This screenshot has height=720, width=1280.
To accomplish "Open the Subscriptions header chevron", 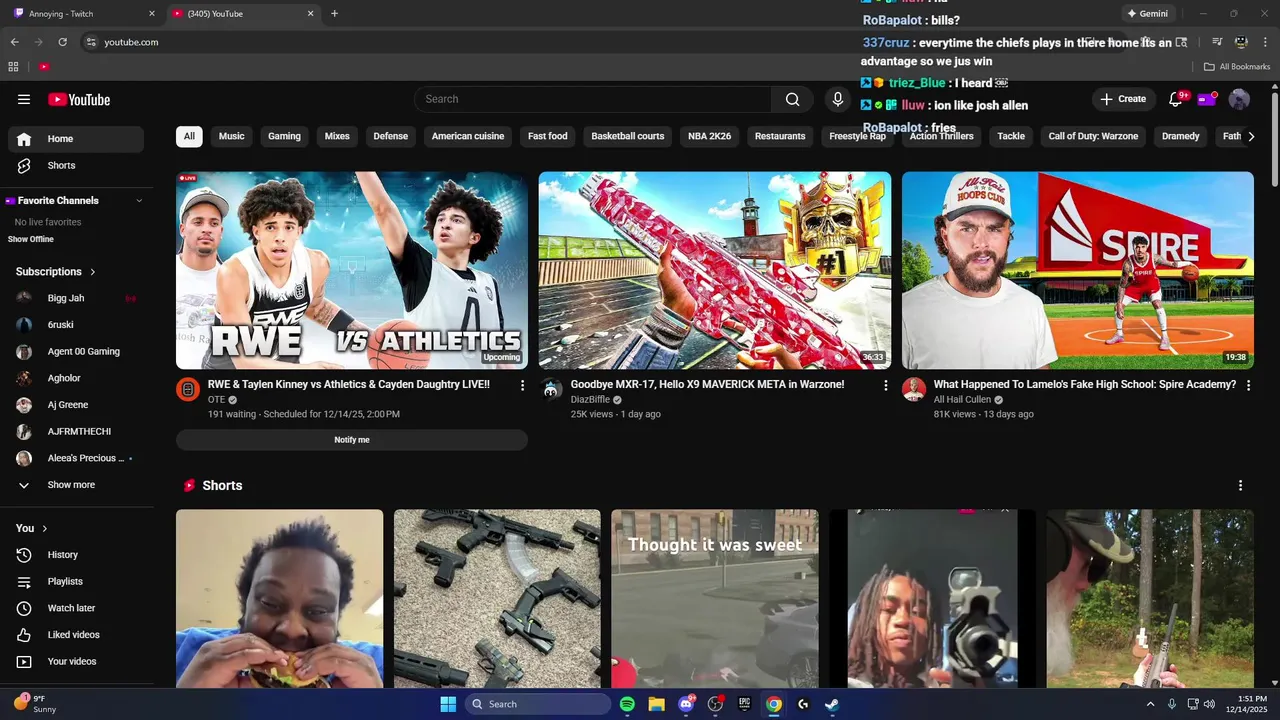I will (x=93, y=272).
